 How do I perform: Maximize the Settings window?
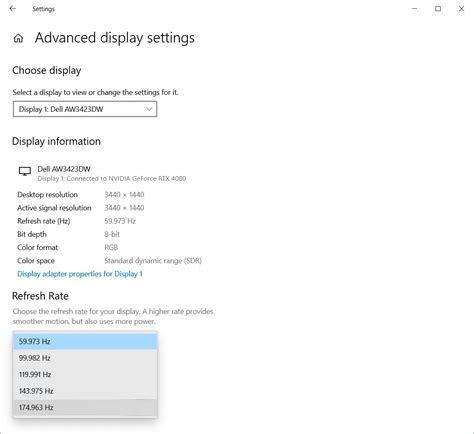point(438,9)
